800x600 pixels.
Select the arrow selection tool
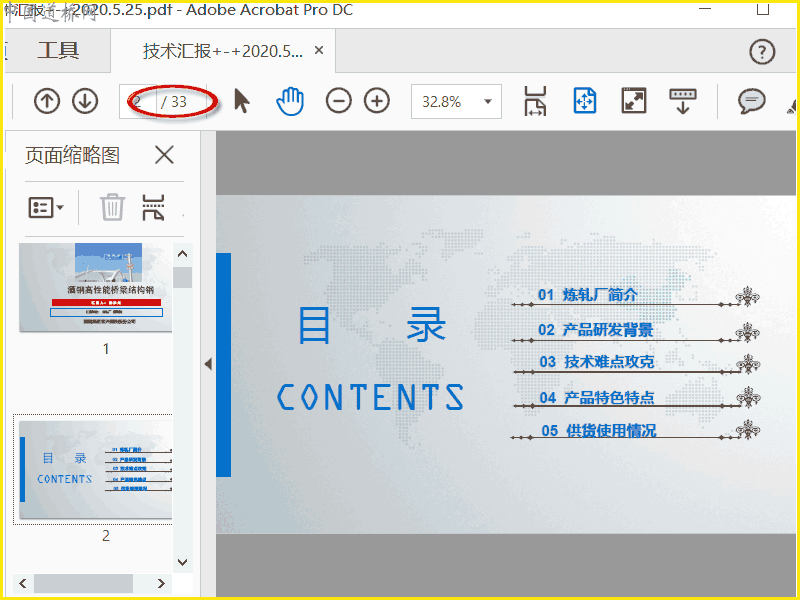242,101
